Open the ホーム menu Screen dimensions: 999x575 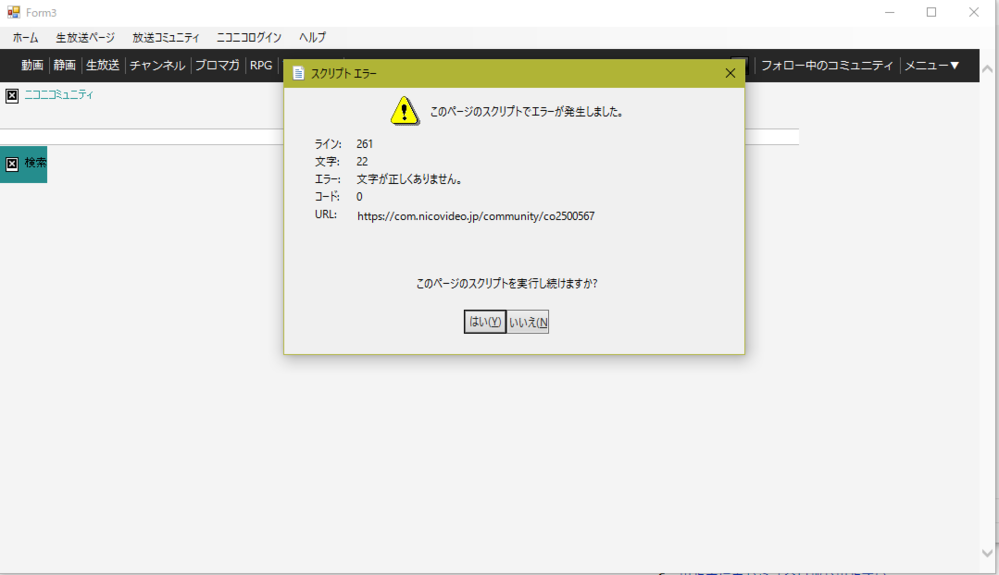pos(26,38)
